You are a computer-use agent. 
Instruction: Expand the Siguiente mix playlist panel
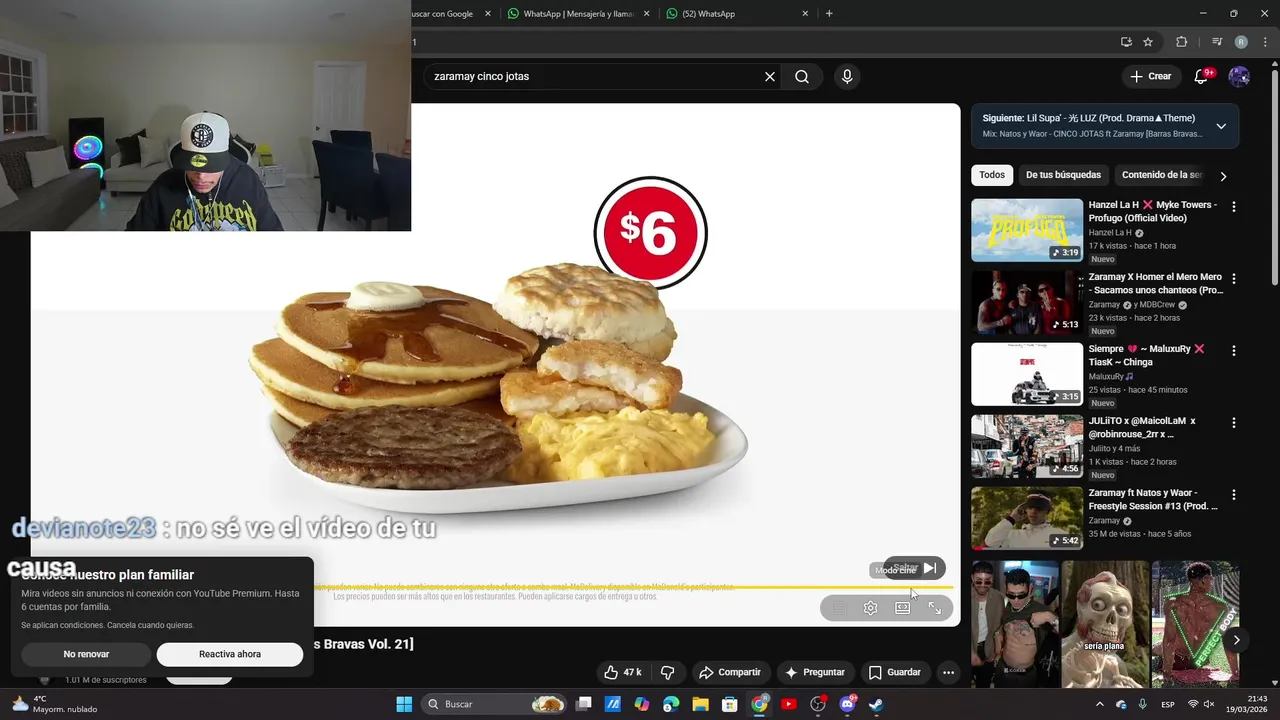pyautogui.click(x=1221, y=126)
